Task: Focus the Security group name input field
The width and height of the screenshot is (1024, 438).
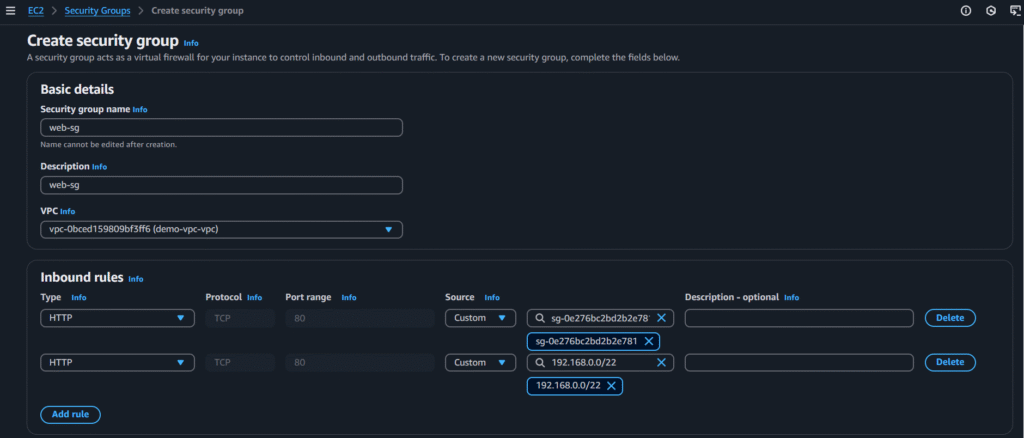Action: point(221,128)
